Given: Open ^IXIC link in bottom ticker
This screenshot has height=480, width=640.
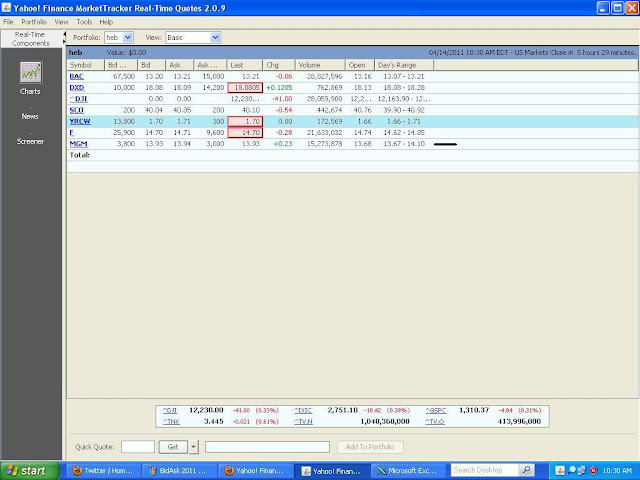Looking at the screenshot, I should 303,410.
